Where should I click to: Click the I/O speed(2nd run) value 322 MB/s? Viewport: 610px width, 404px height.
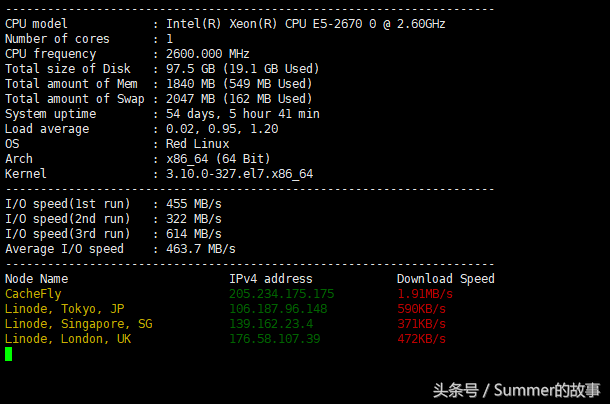[194, 219]
